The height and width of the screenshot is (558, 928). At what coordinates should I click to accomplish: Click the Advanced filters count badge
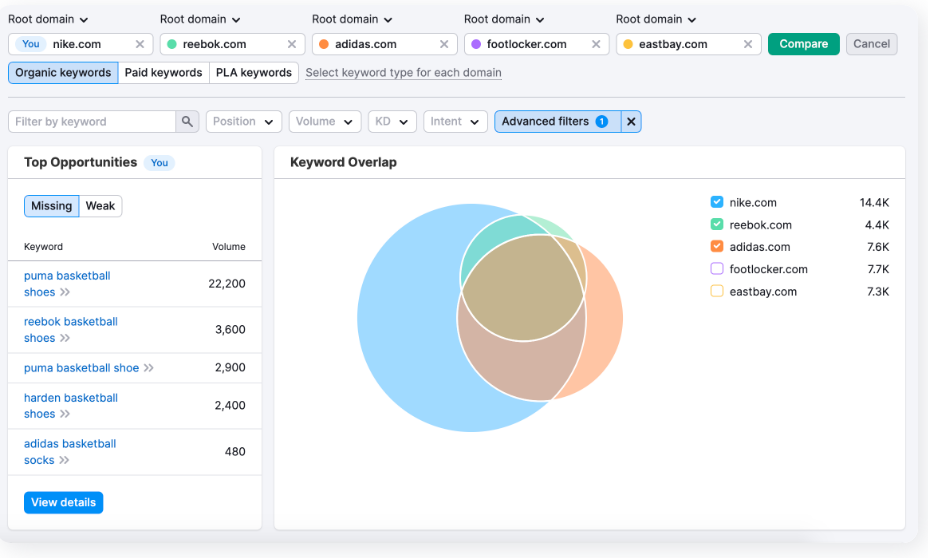[601, 121]
